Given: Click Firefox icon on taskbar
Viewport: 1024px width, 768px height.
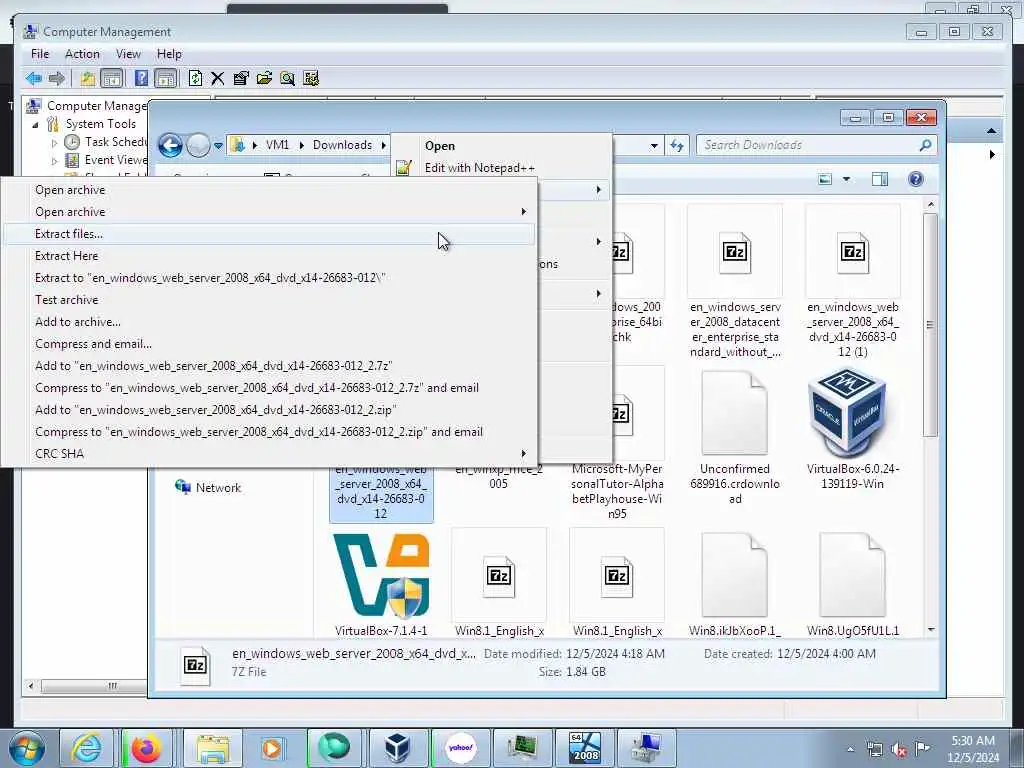Looking at the screenshot, I should point(146,748).
